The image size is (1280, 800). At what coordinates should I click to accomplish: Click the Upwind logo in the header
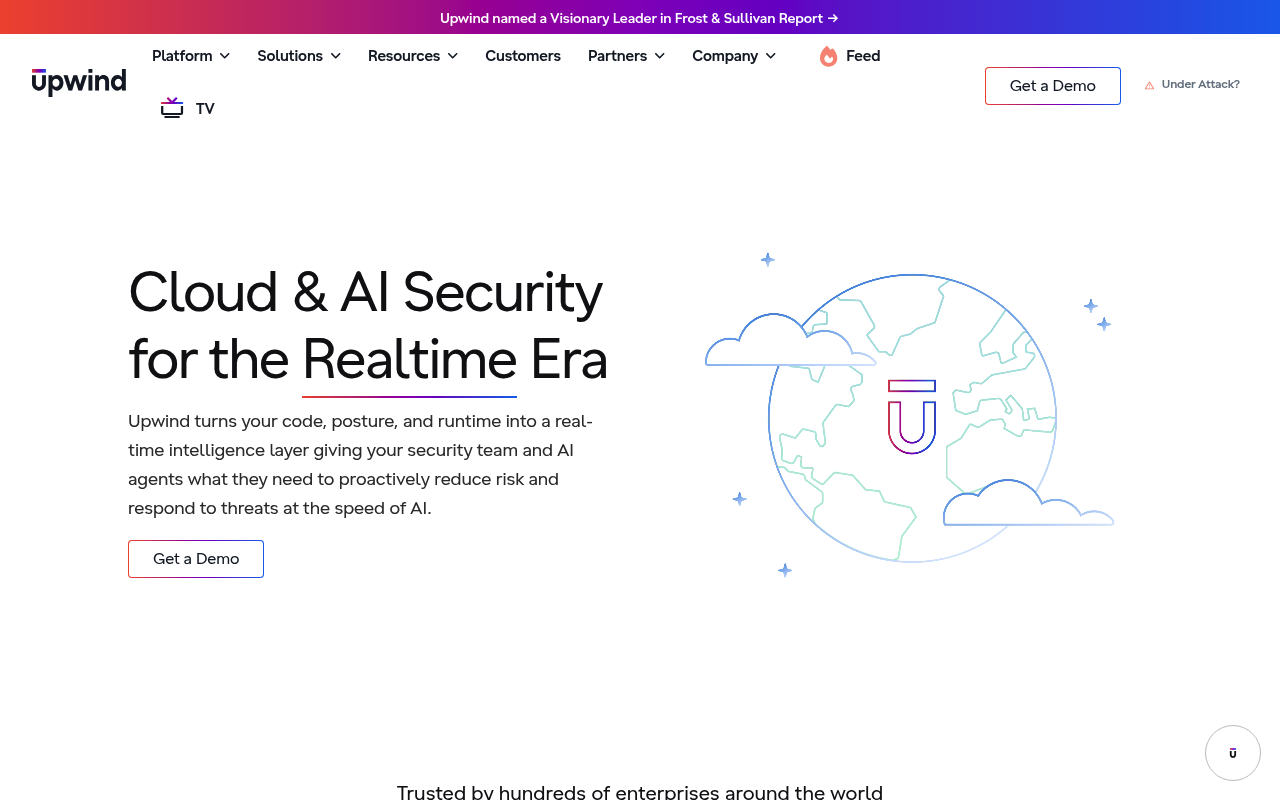pos(79,82)
